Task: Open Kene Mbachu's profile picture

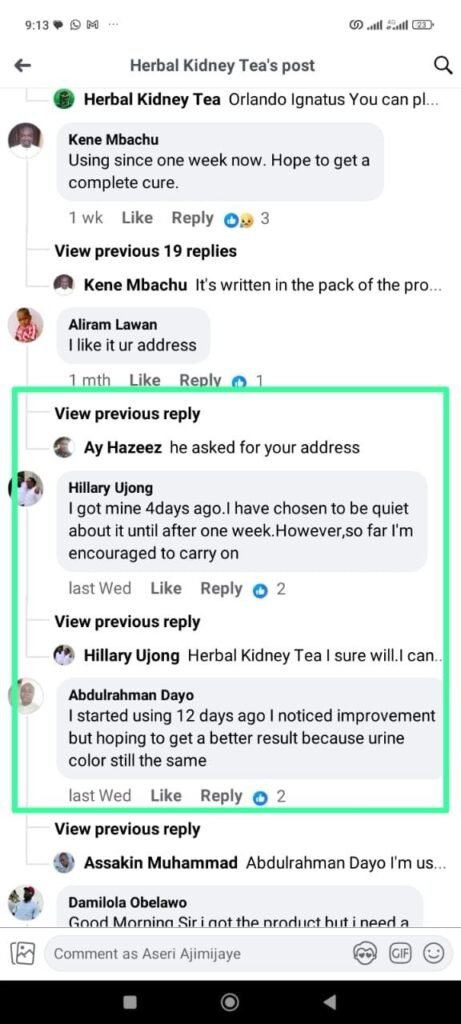Action: 25,139
